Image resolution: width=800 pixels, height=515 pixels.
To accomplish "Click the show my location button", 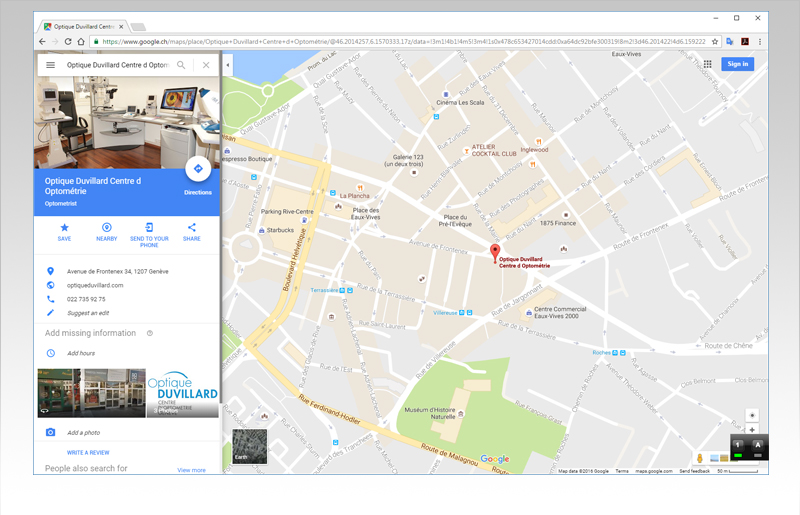I will [752, 415].
